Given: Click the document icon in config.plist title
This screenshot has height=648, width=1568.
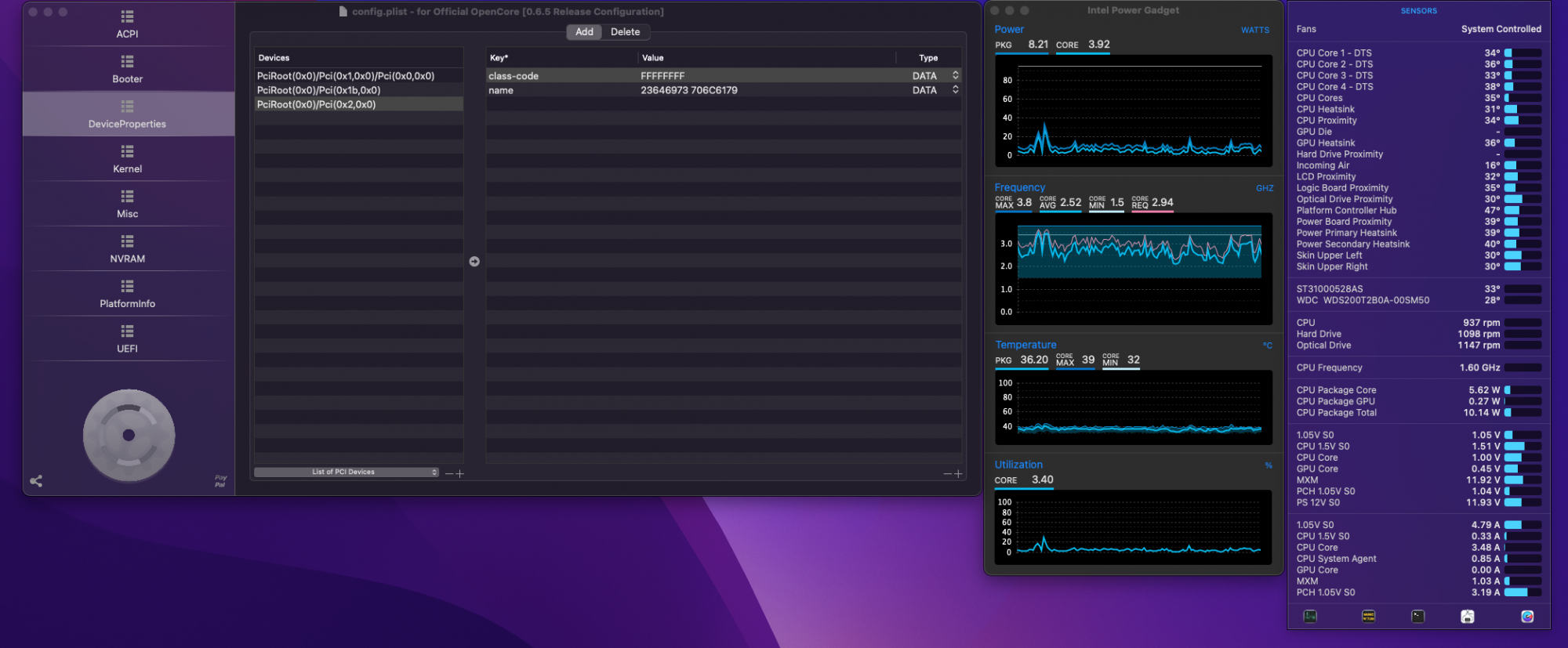Looking at the screenshot, I should click(343, 12).
